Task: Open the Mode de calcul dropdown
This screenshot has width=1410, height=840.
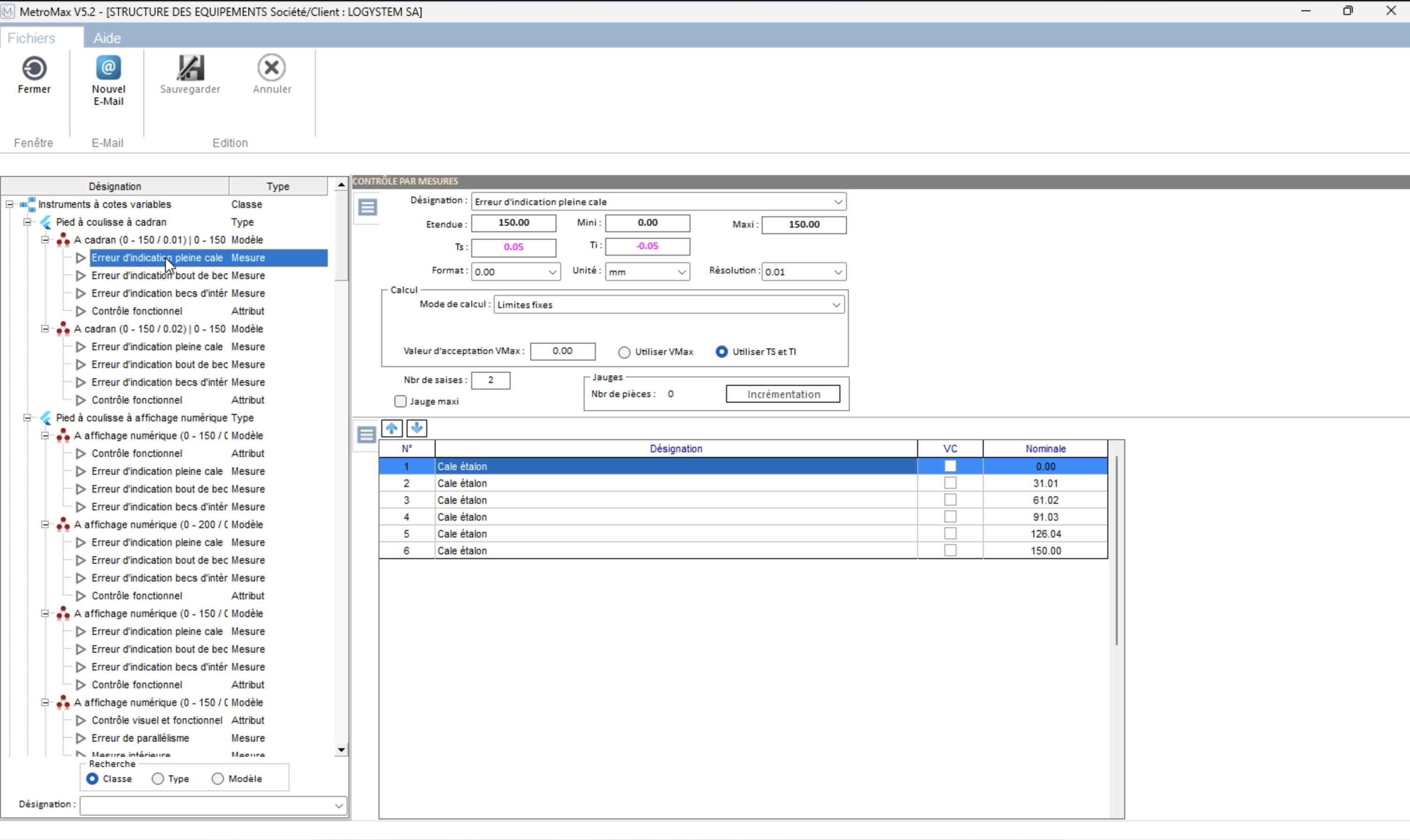Action: [x=836, y=305]
